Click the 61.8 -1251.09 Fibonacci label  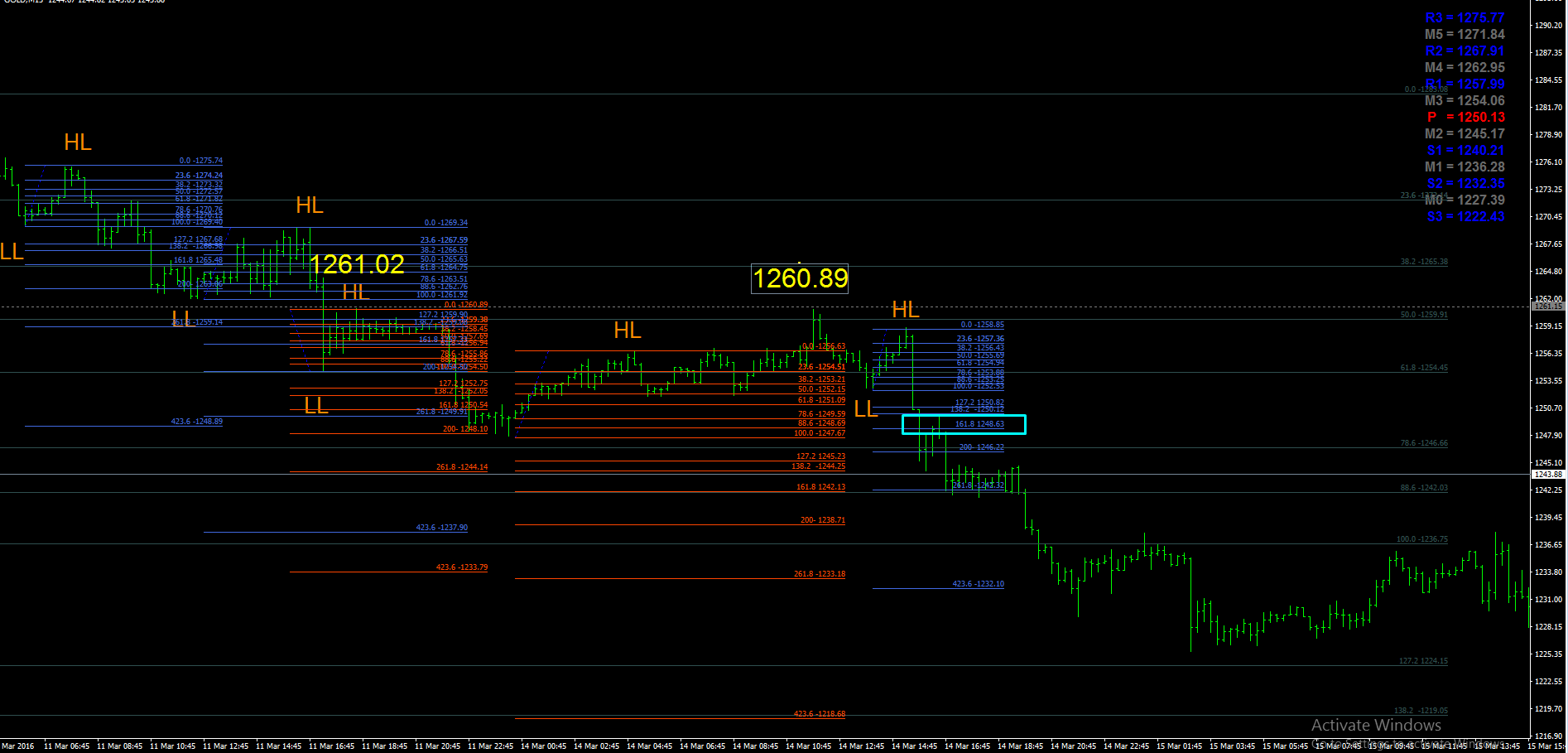coord(822,400)
